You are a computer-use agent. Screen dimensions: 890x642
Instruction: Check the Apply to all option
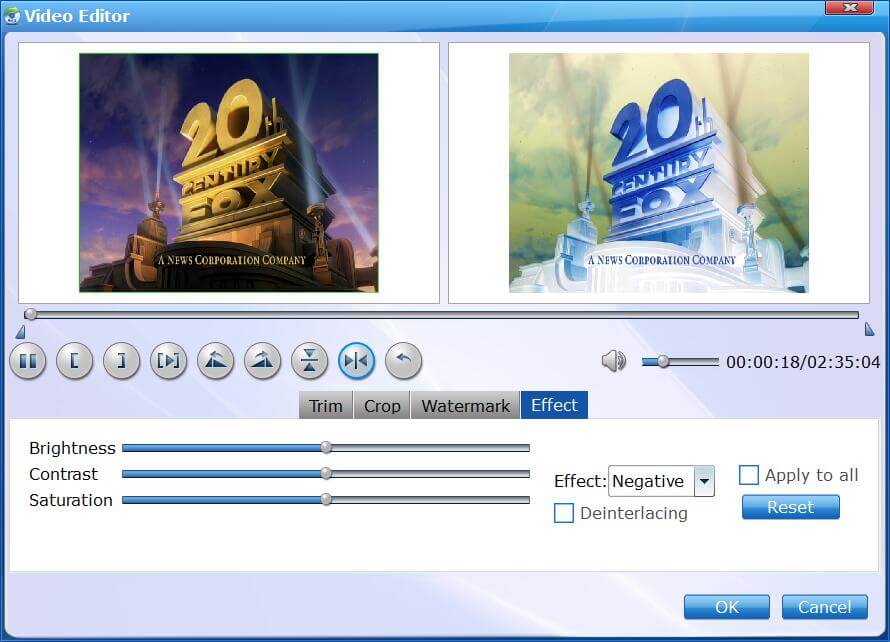pyautogui.click(x=749, y=475)
